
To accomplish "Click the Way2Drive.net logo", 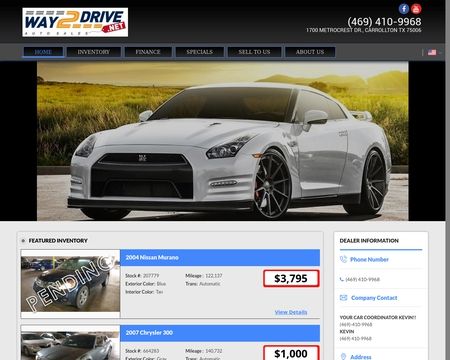I will pos(75,22).
